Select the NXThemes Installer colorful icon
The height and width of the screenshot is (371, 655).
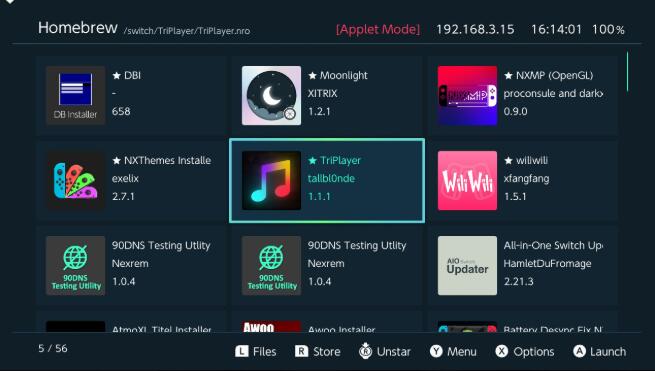pyautogui.click(x=76, y=180)
